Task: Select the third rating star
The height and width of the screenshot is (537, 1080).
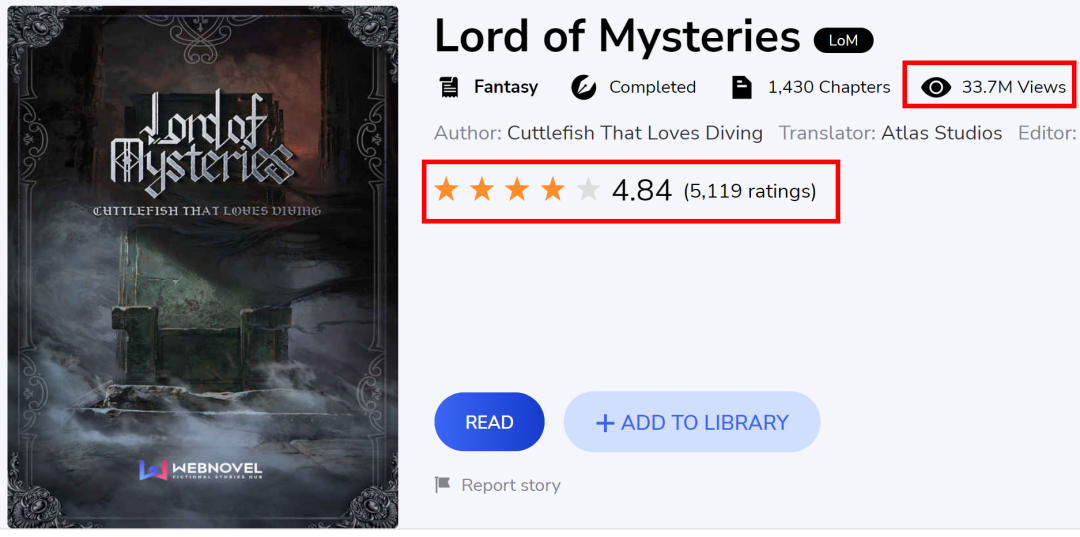Action: coord(517,189)
